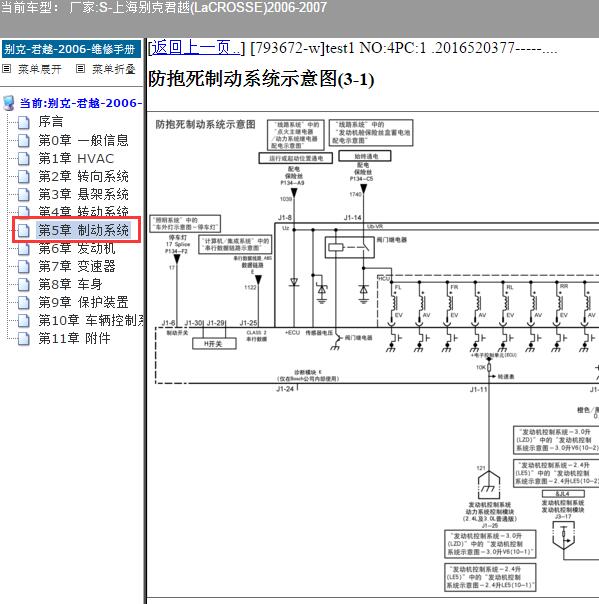Screen dimensions: 599x604
Task: Click connector label J1-11 in diagram
Action: point(479,389)
